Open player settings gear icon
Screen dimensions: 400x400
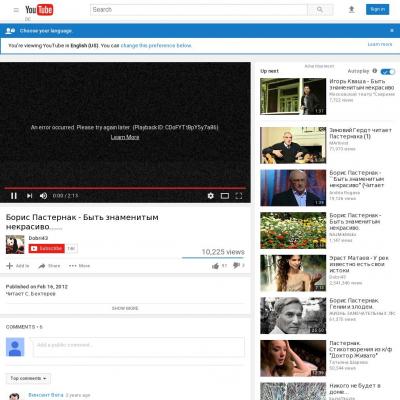click(x=210, y=196)
